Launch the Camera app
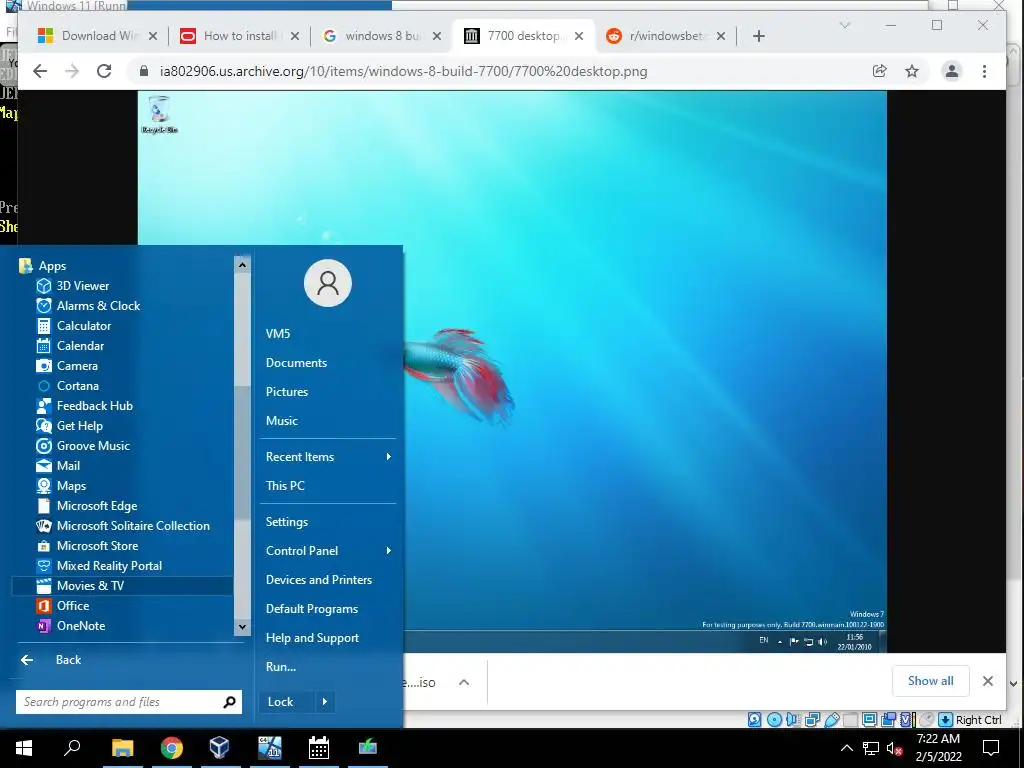This screenshot has width=1024, height=768. (122, 366)
